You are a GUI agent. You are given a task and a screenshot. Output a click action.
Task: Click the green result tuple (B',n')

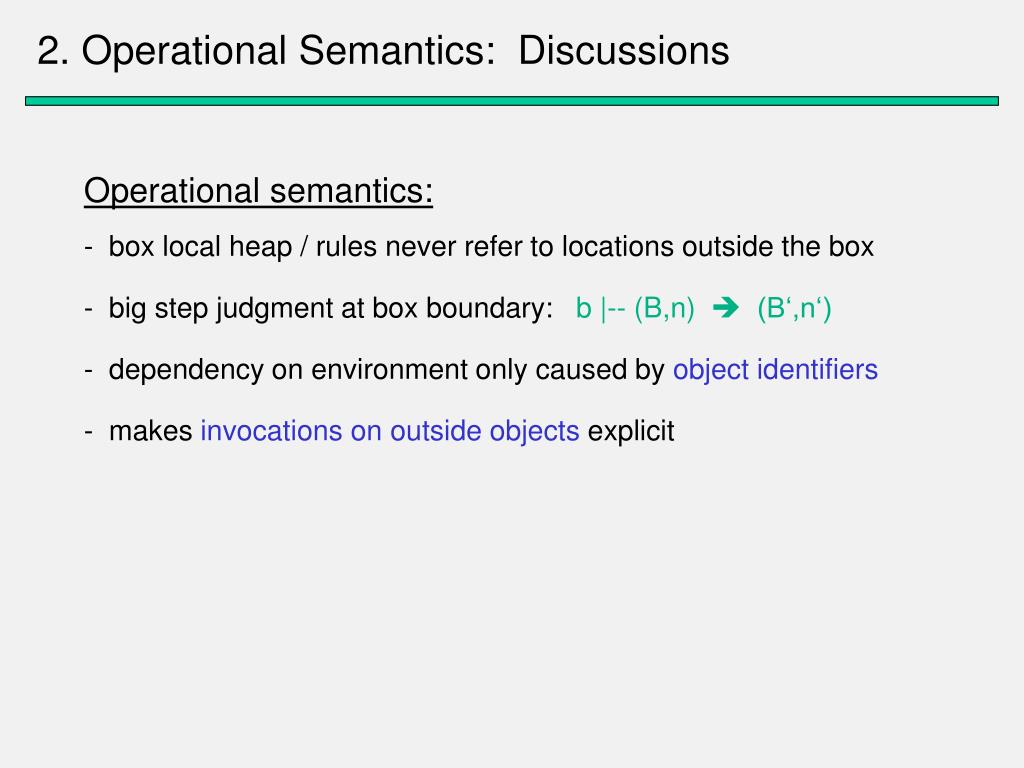pos(794,308)
